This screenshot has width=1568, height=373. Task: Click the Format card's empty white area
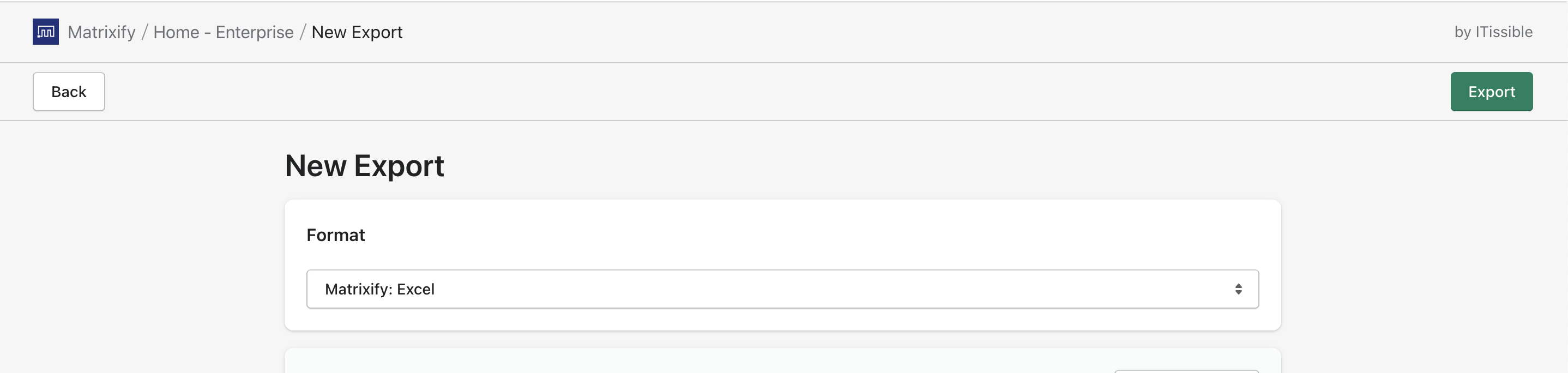(x=791, y=235)
